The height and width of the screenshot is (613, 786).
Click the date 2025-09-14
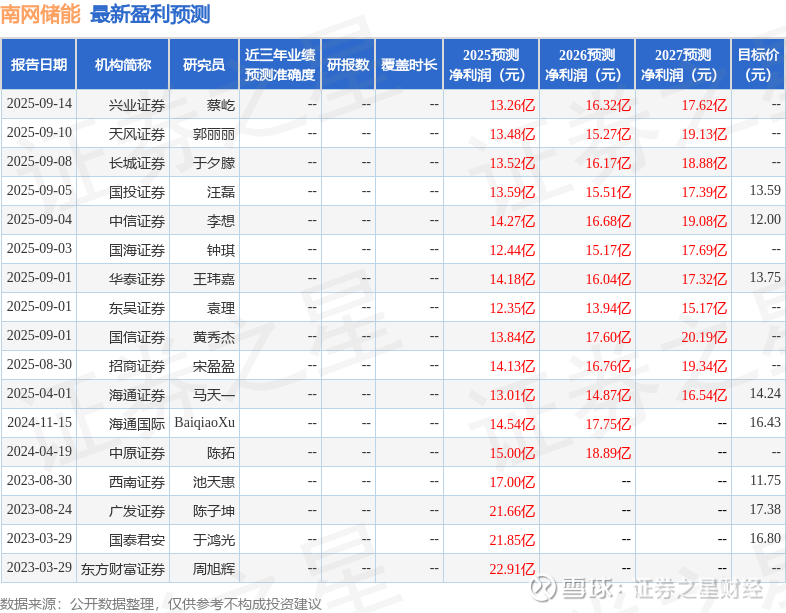(x=39, y=104)
